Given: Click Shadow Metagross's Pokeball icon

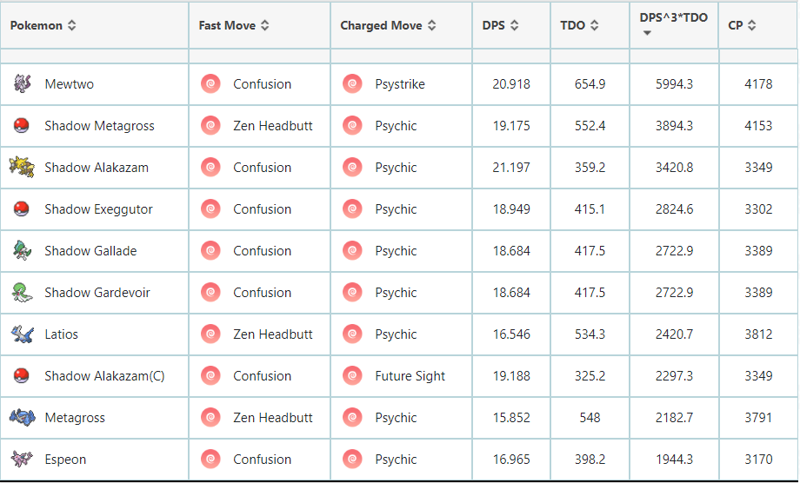Looking at the screenshot, I should point(22,126).
